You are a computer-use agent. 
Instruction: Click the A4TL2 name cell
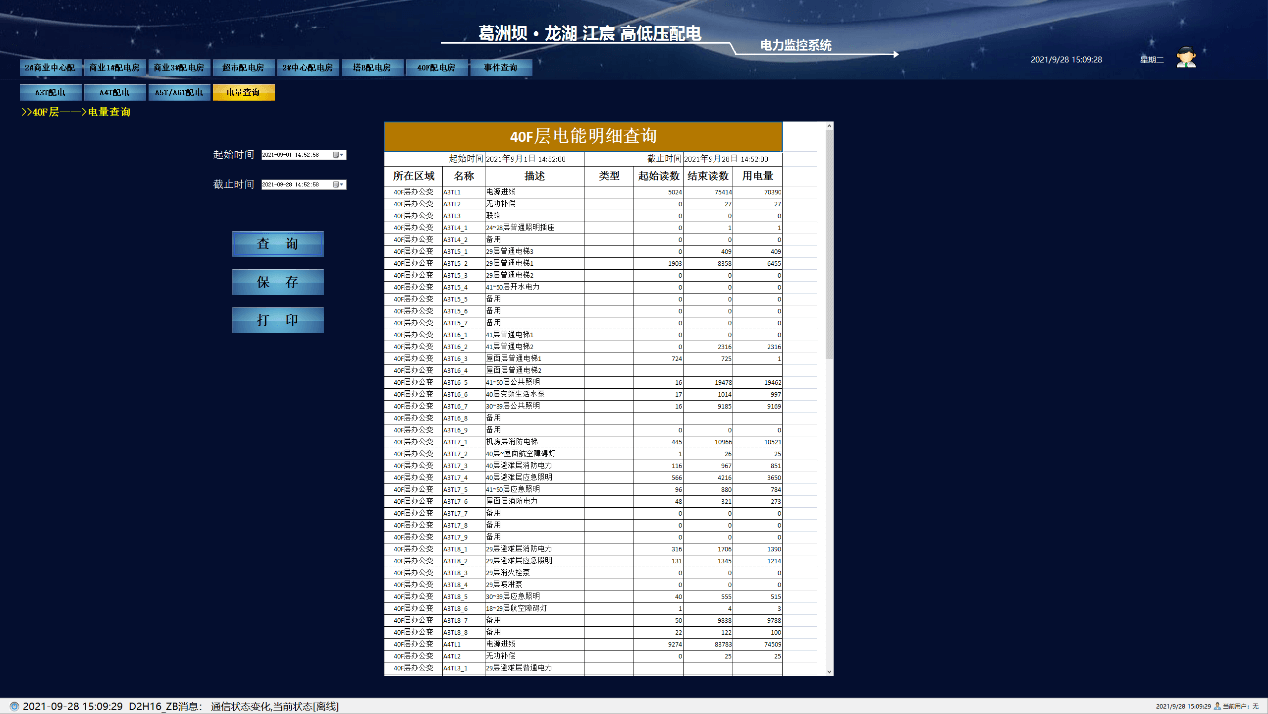tap(463, 656)
